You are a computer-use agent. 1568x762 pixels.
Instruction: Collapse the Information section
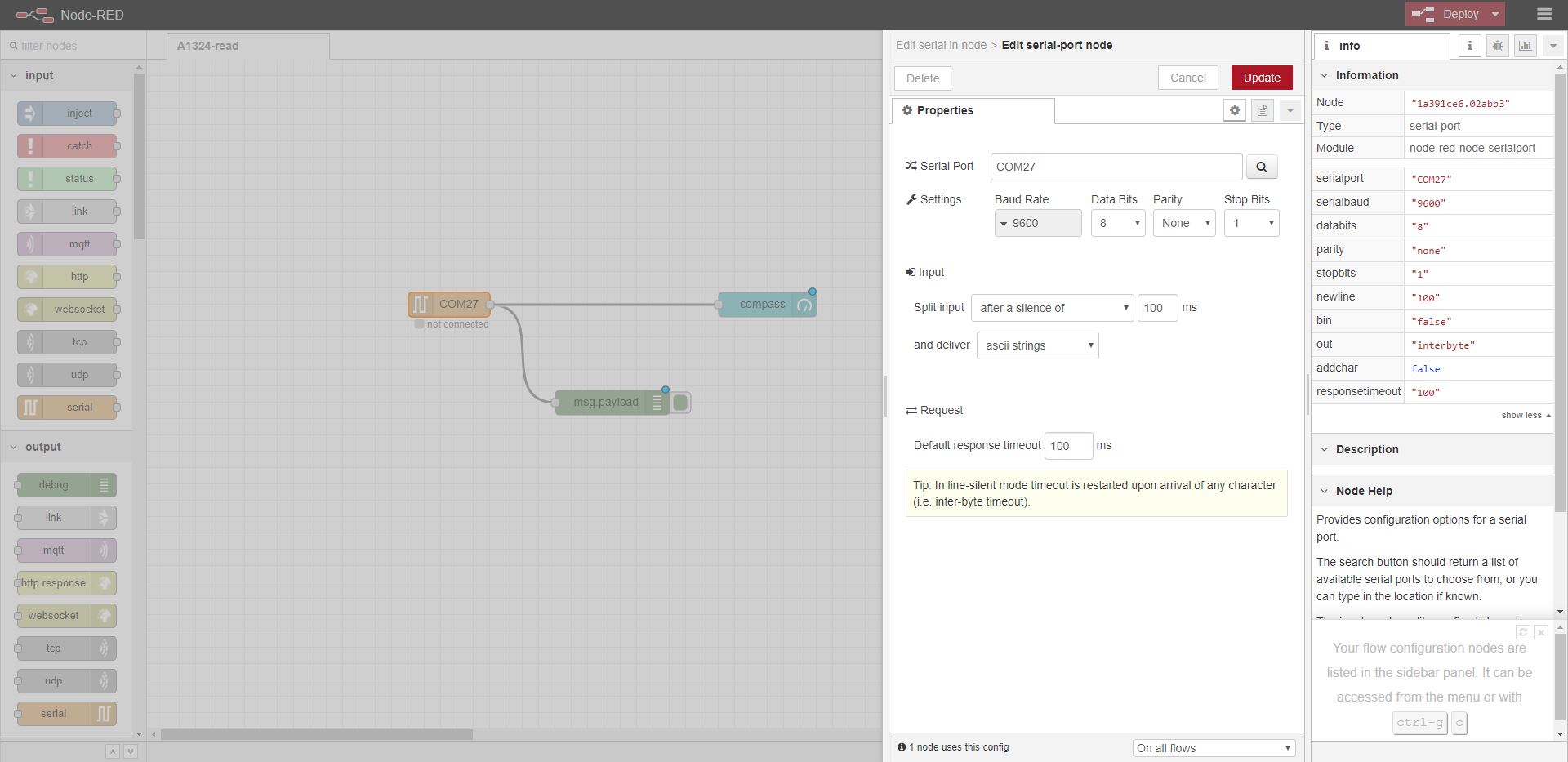point(1325,75)
